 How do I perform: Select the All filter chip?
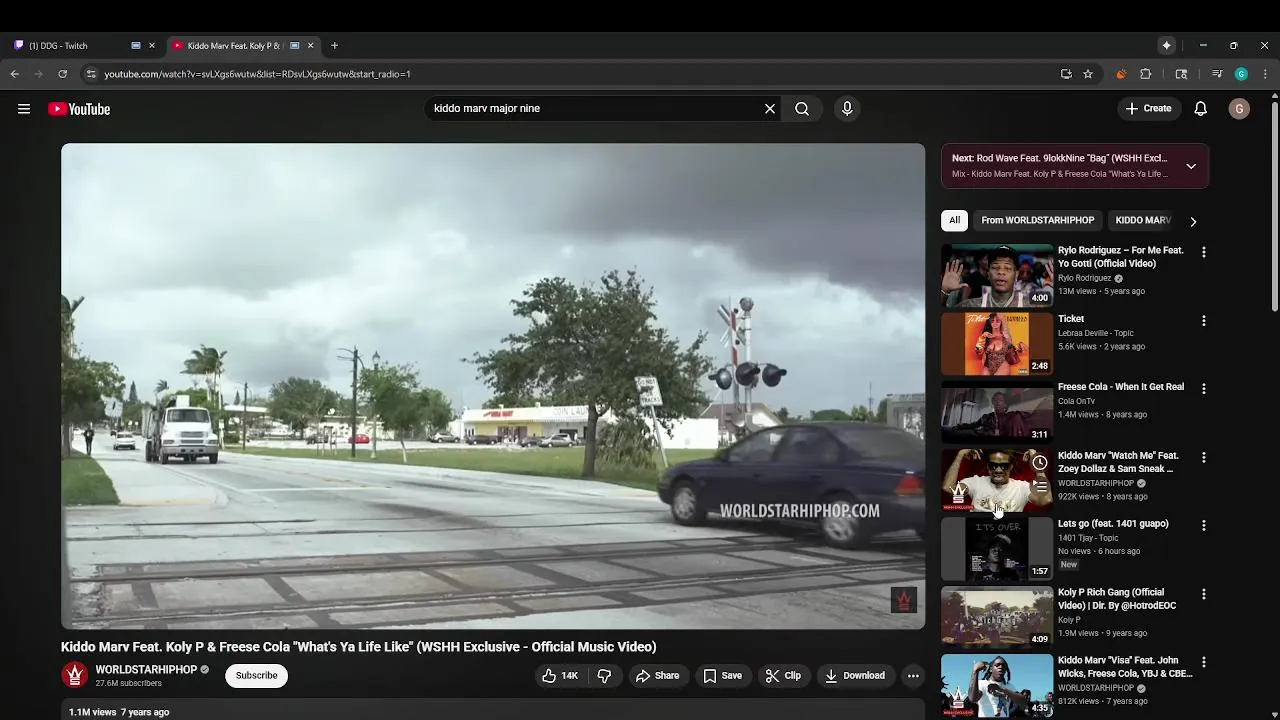[954, 220]
